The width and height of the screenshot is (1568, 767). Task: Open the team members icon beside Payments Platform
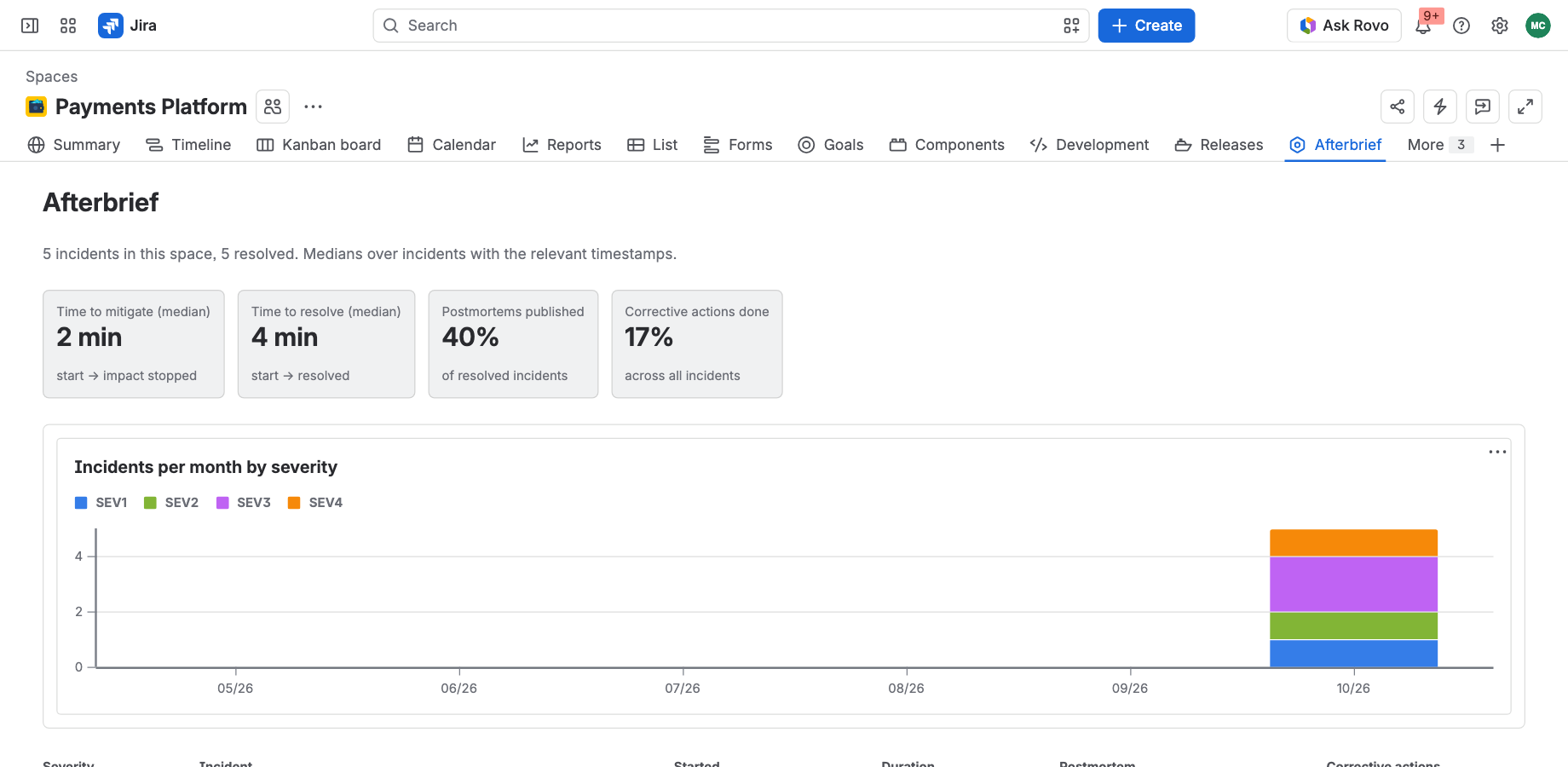pos(273,107)
